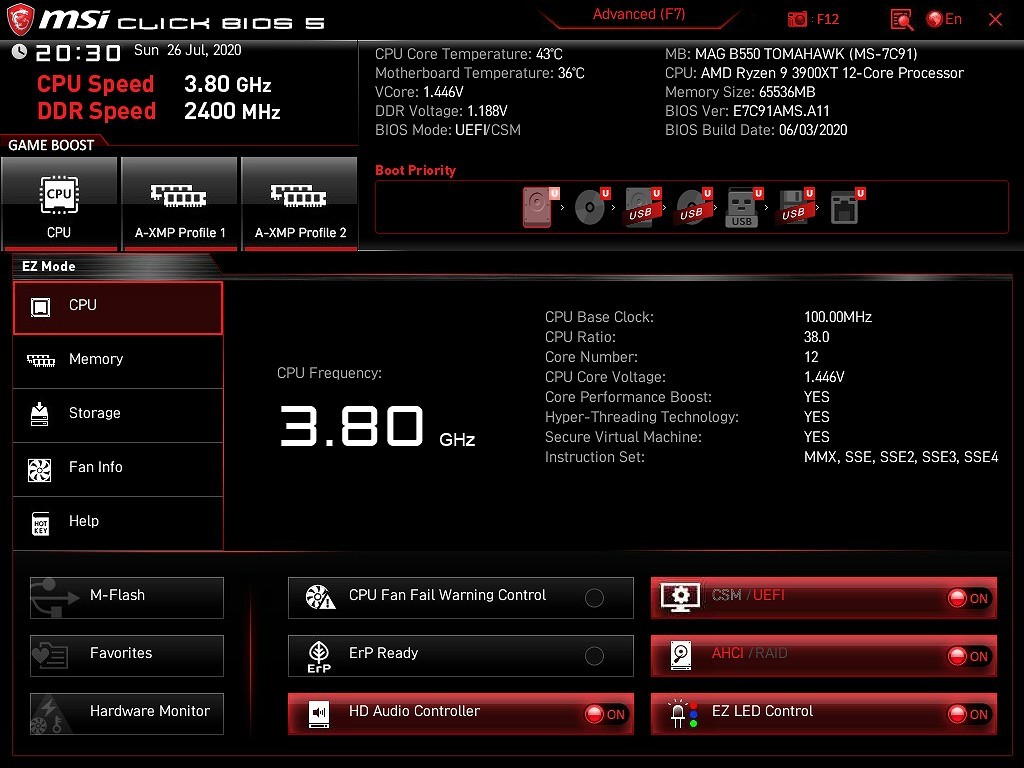The width and height of the screenshot is (1024, 768).
Task: Select the hard disk boot device icon
Action: pos(539,207)
